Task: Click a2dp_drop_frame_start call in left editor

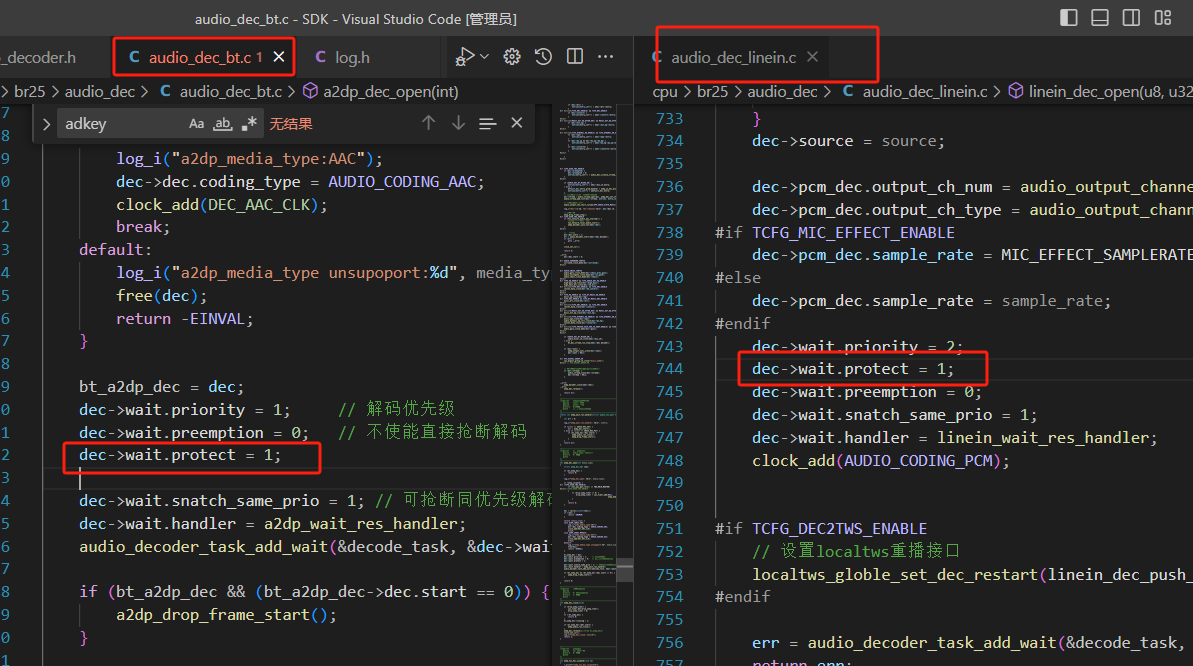Action: [213, 614]
